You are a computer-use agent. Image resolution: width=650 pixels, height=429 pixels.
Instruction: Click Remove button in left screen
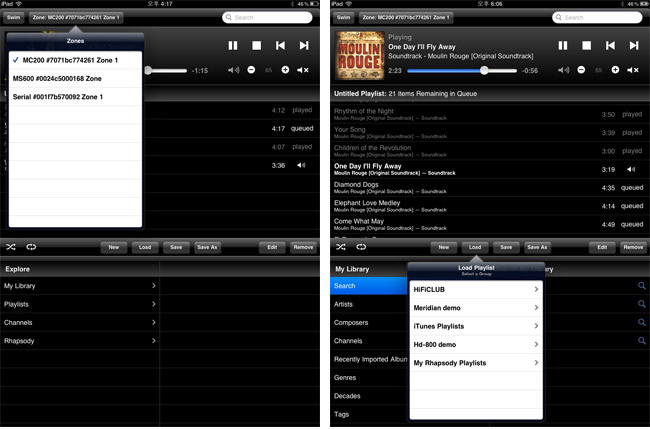[303, 247]
